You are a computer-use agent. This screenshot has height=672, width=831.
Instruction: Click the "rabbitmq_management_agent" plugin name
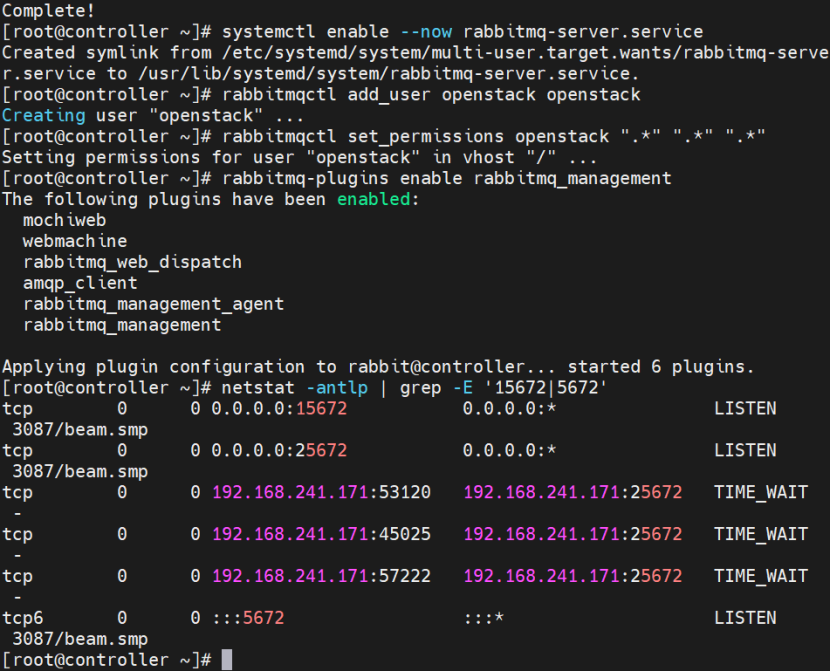pyautogui.click(x=153, y=304)
